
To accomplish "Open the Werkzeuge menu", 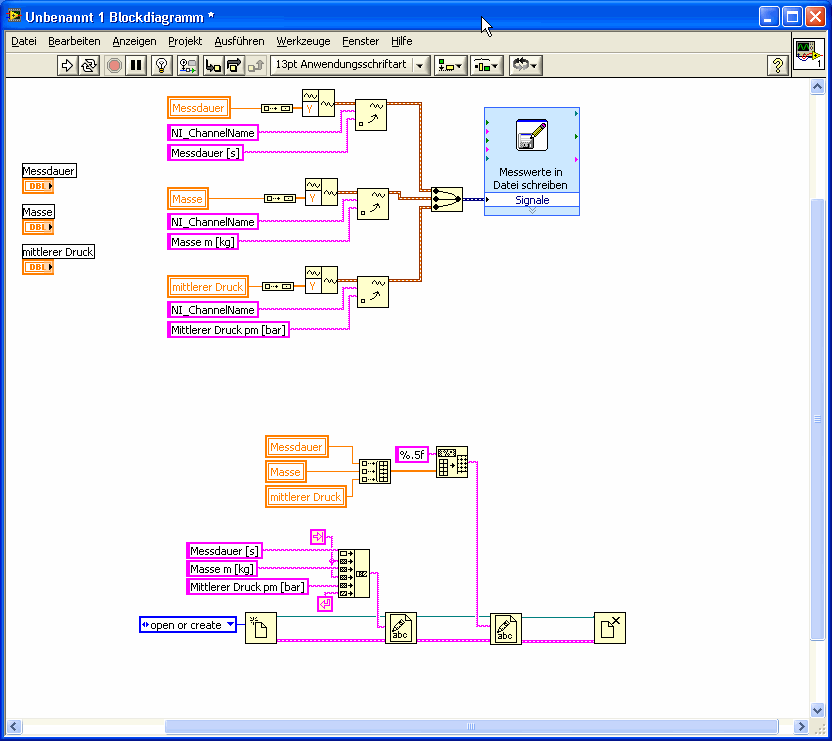I will pyautogui.click(x=303, y=41).
